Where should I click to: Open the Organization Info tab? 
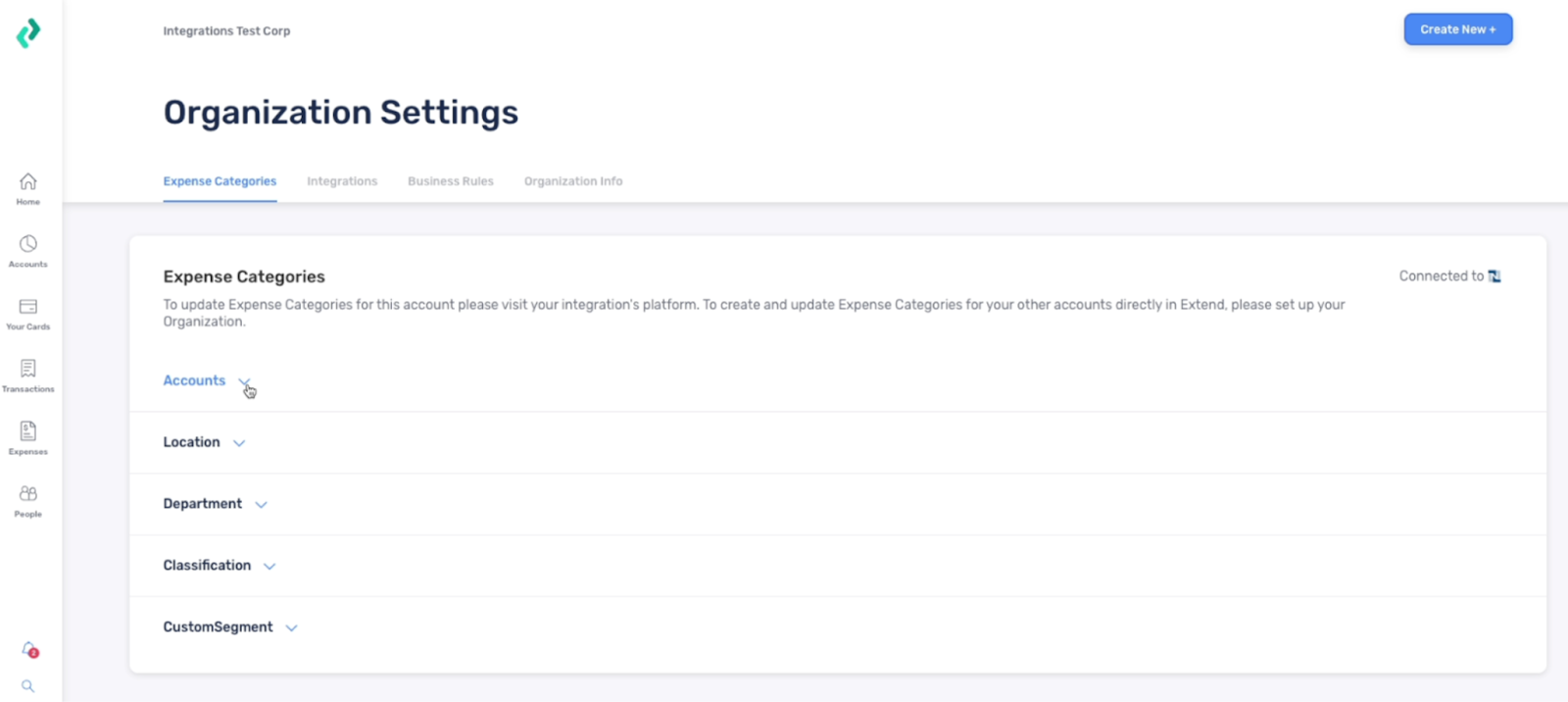coord(573,181)
